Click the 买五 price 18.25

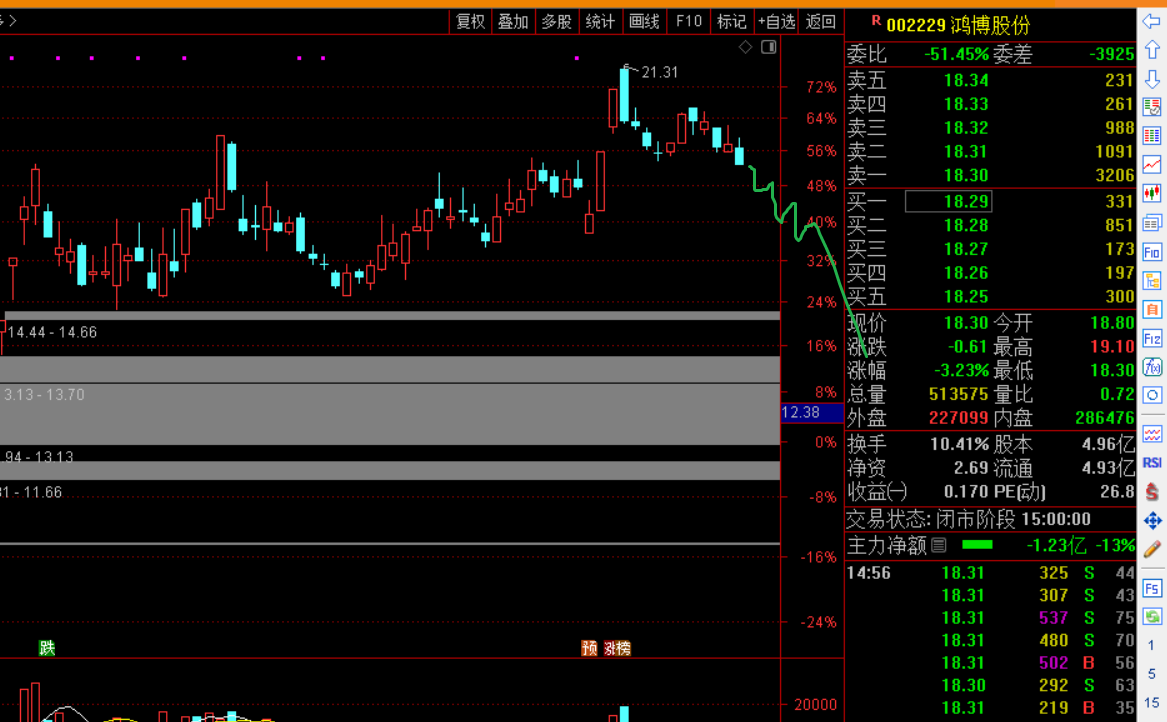coord(966,297)
